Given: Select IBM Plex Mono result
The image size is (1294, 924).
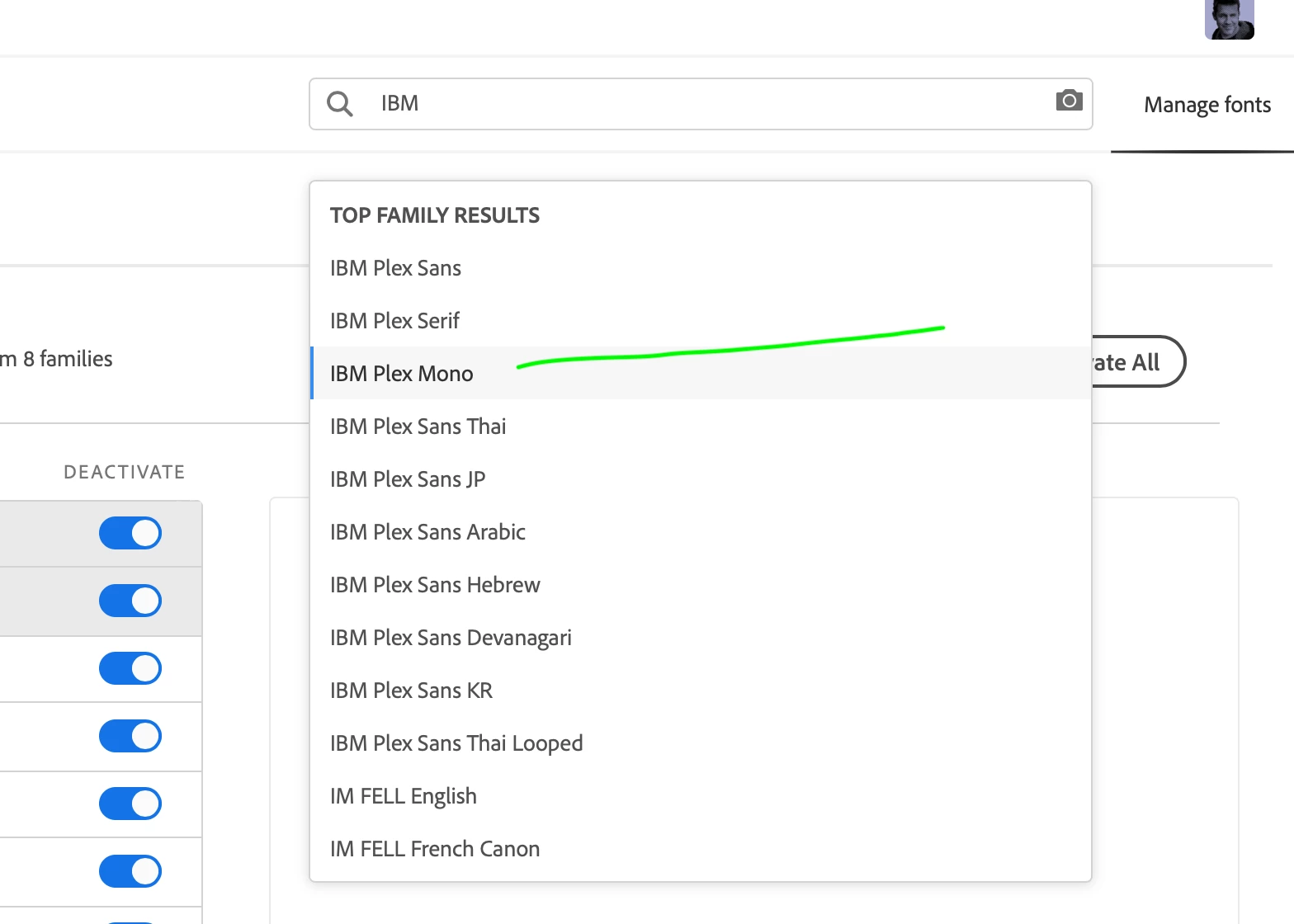Looking at the screenshot, I should click(701, 373).
